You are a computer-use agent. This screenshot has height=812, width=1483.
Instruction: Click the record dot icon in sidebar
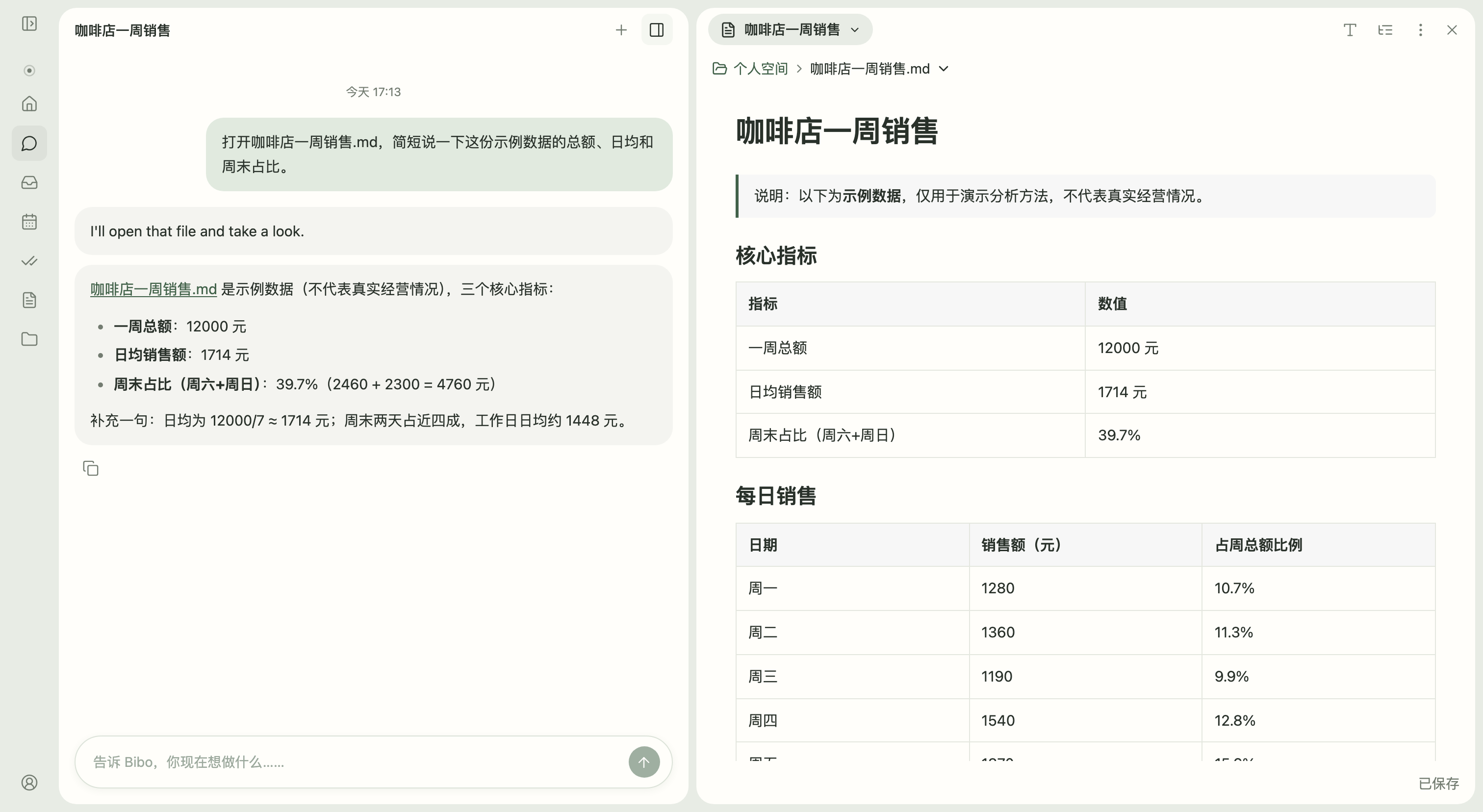click(29, 70)
